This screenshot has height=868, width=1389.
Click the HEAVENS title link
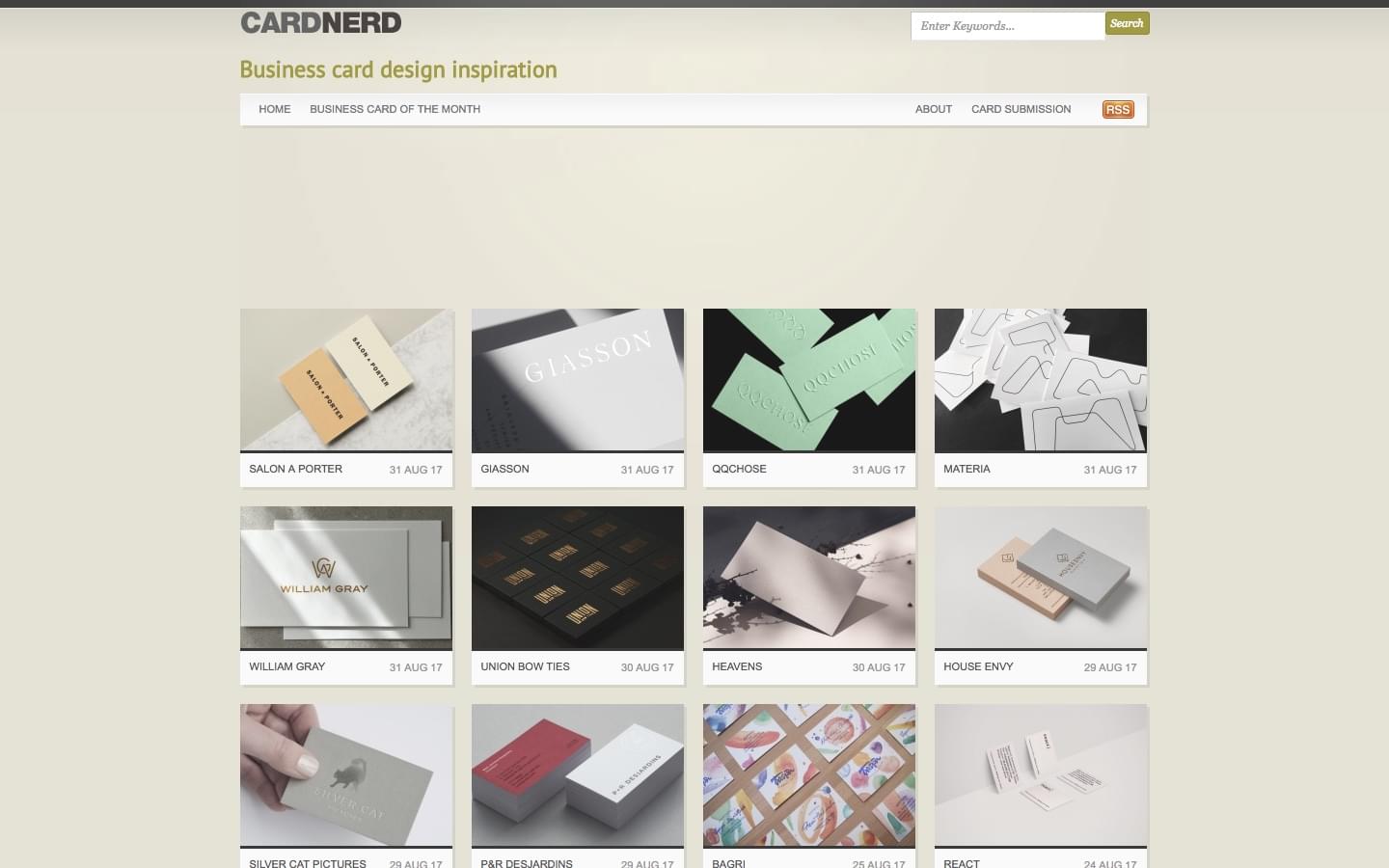coord(737,666)
